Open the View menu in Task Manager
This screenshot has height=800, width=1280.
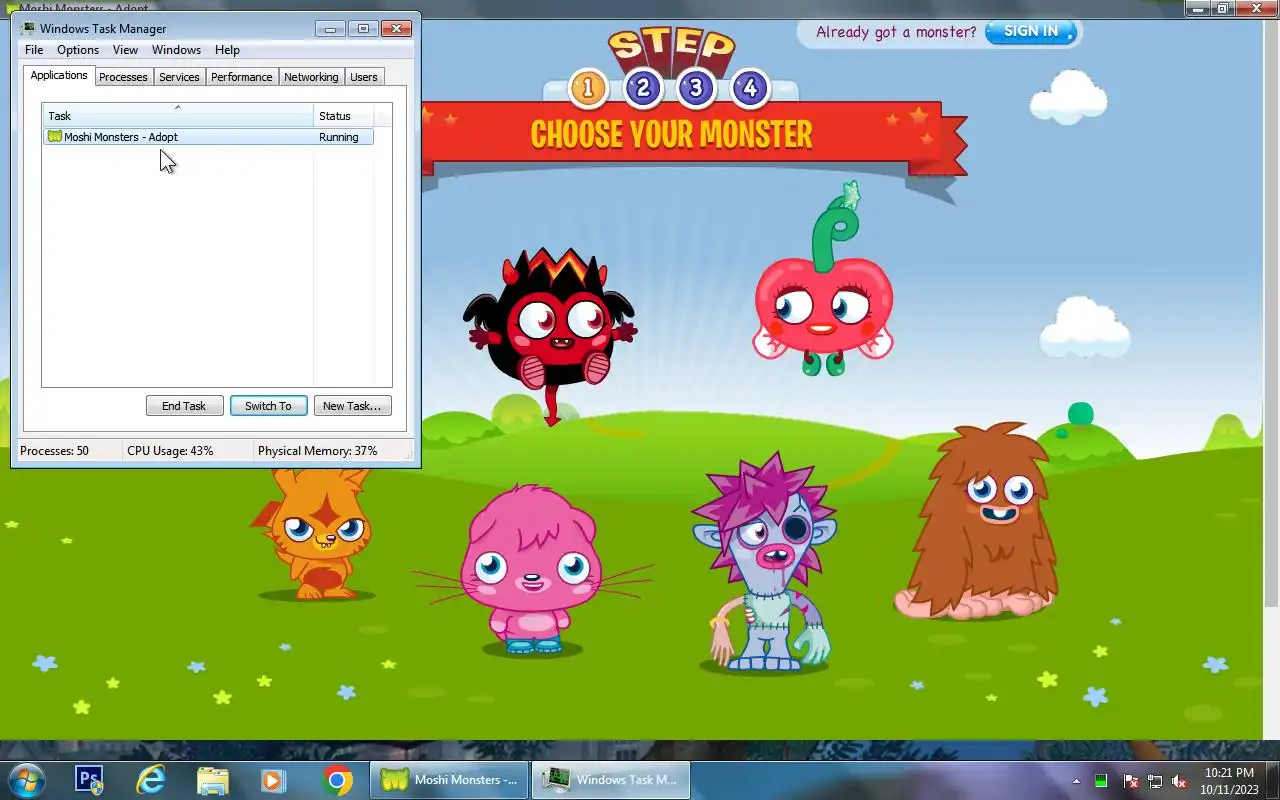pyautogui.click(x=125, y=50)
